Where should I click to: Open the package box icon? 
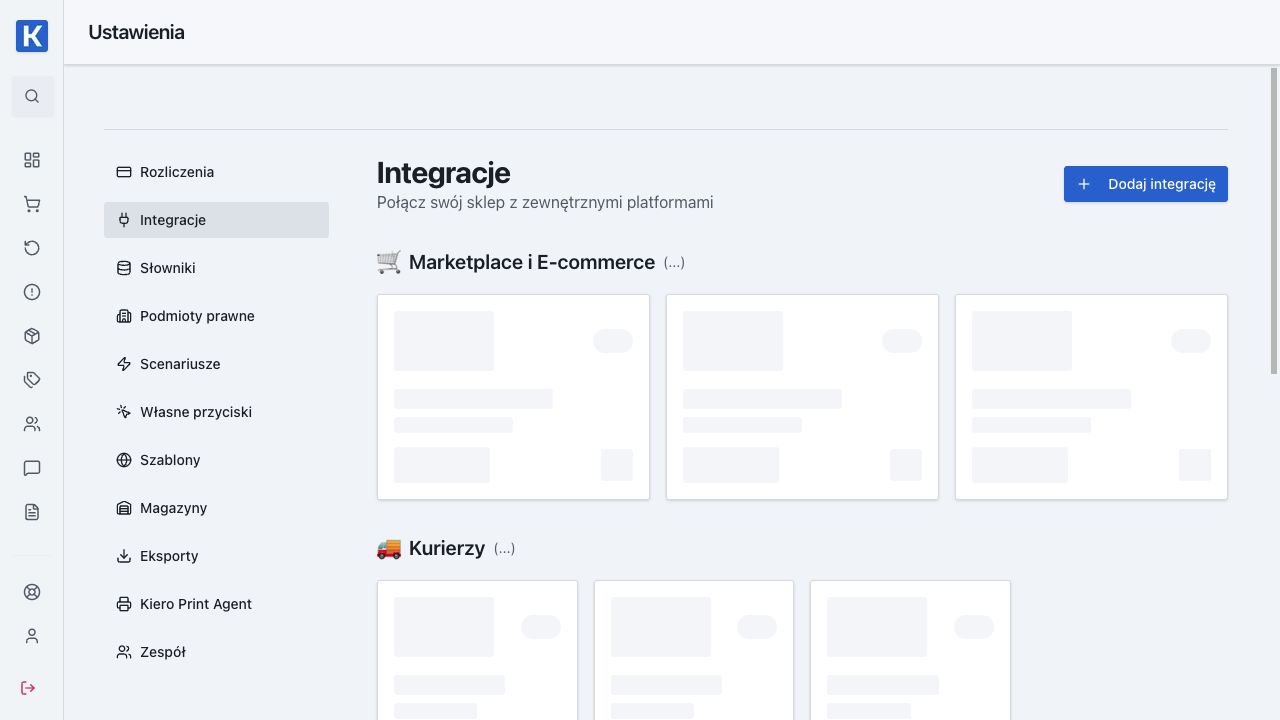pyautogui.click(x=32, y=336)
